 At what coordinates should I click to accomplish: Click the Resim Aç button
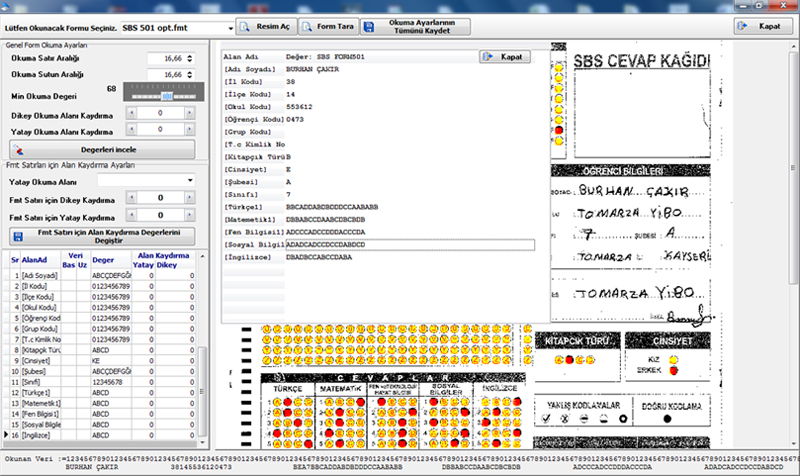tap(266, 27)
